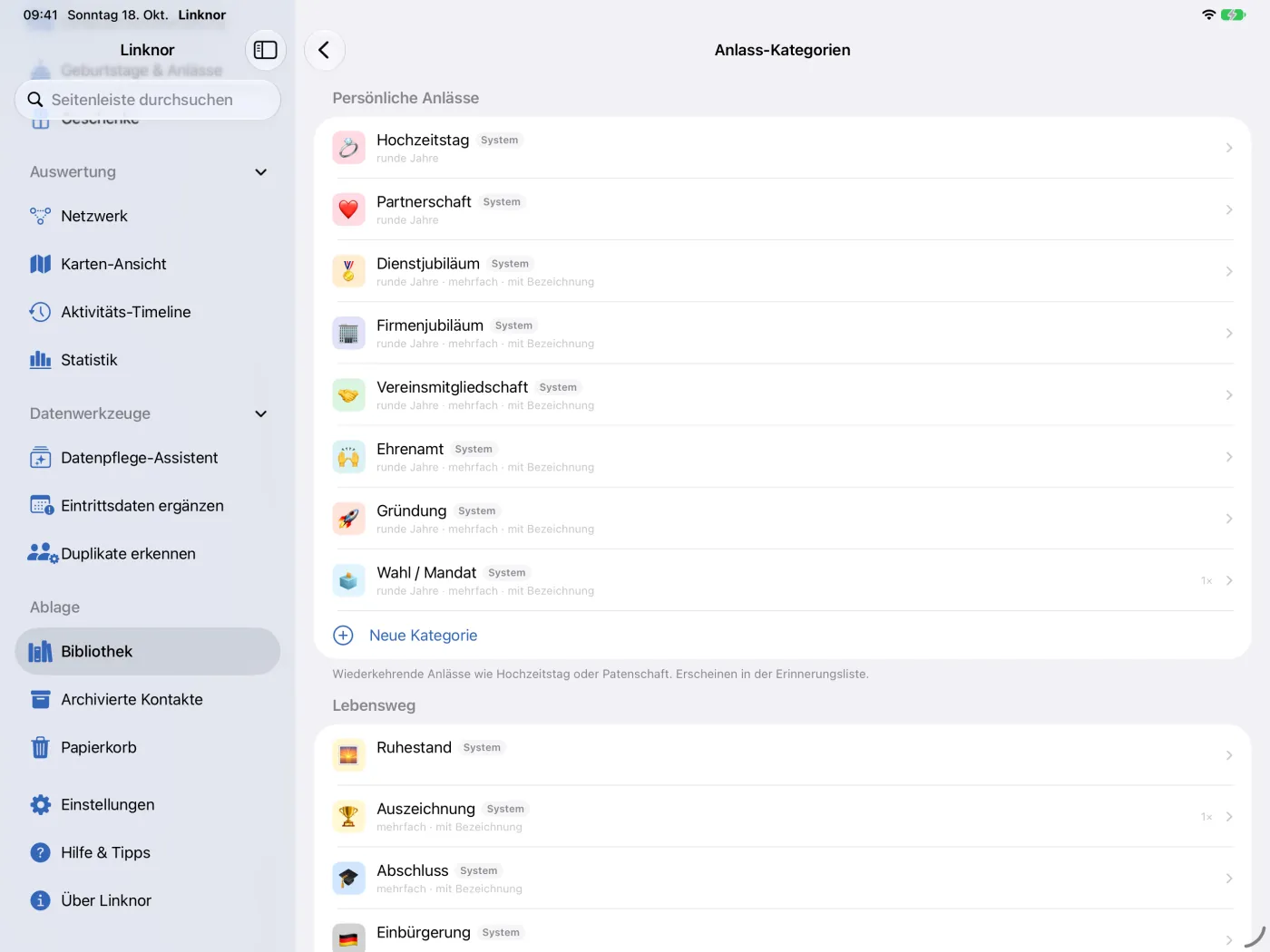Screen dimensions: 1270x952
Task: Click the Duplikate erkennen people icon
Action: click(x=42, y=554)
